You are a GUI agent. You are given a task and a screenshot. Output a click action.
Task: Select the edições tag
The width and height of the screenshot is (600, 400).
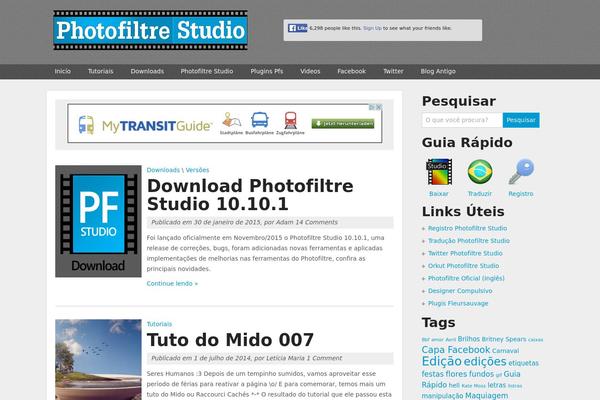[485, 361]
